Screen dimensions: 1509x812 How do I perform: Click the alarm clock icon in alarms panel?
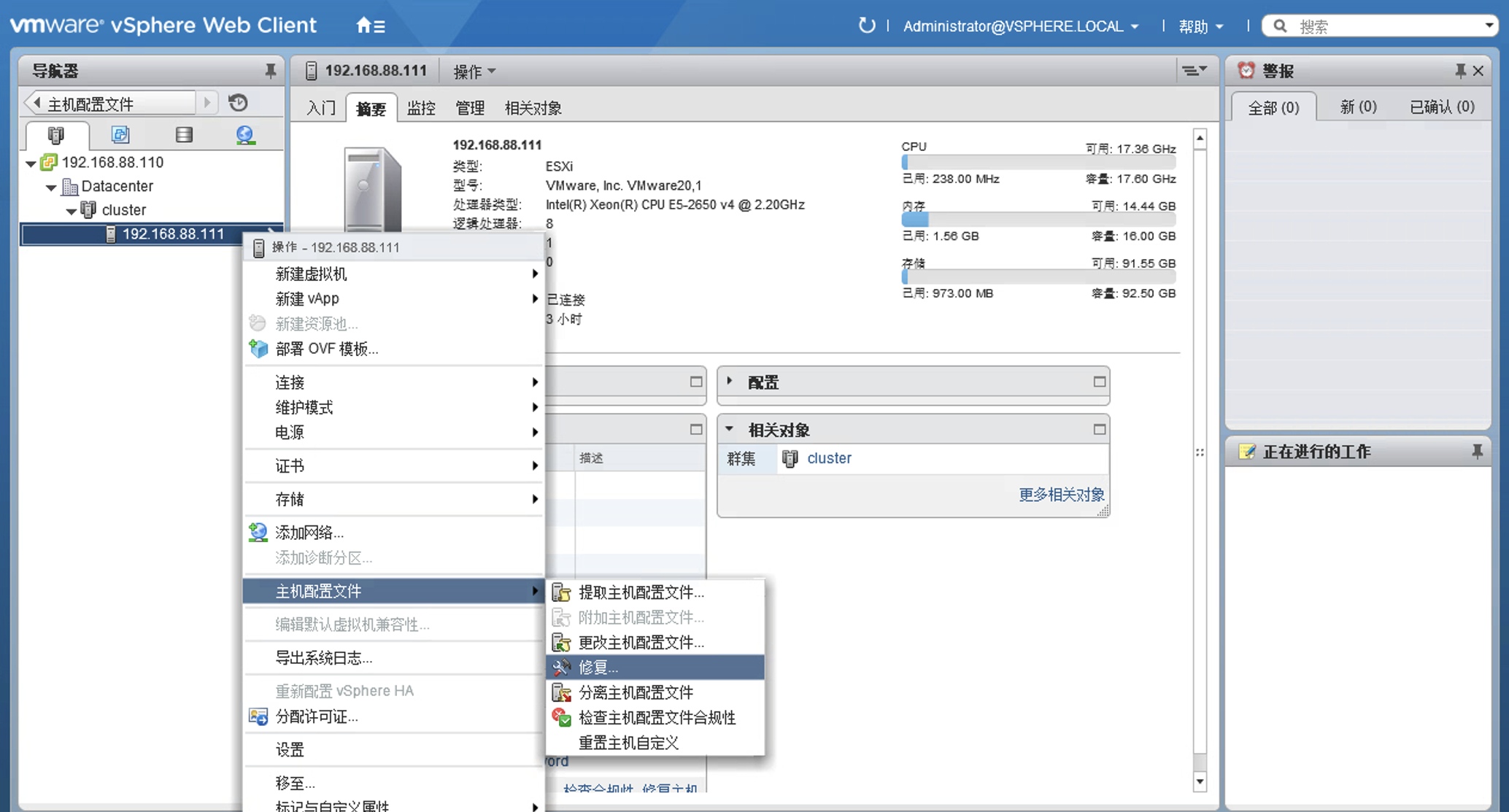pyautogui.click(x=1246, y=71)
